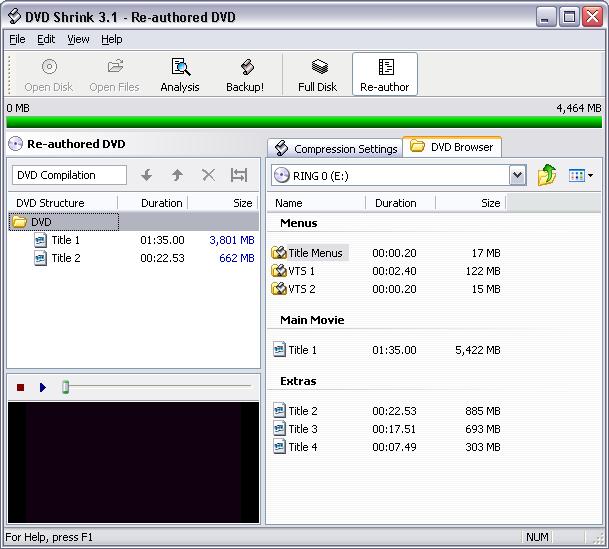The image size is (609, 549).
Task: Stop the video preview
Action: pyautogui.click(x=21, y=387)
